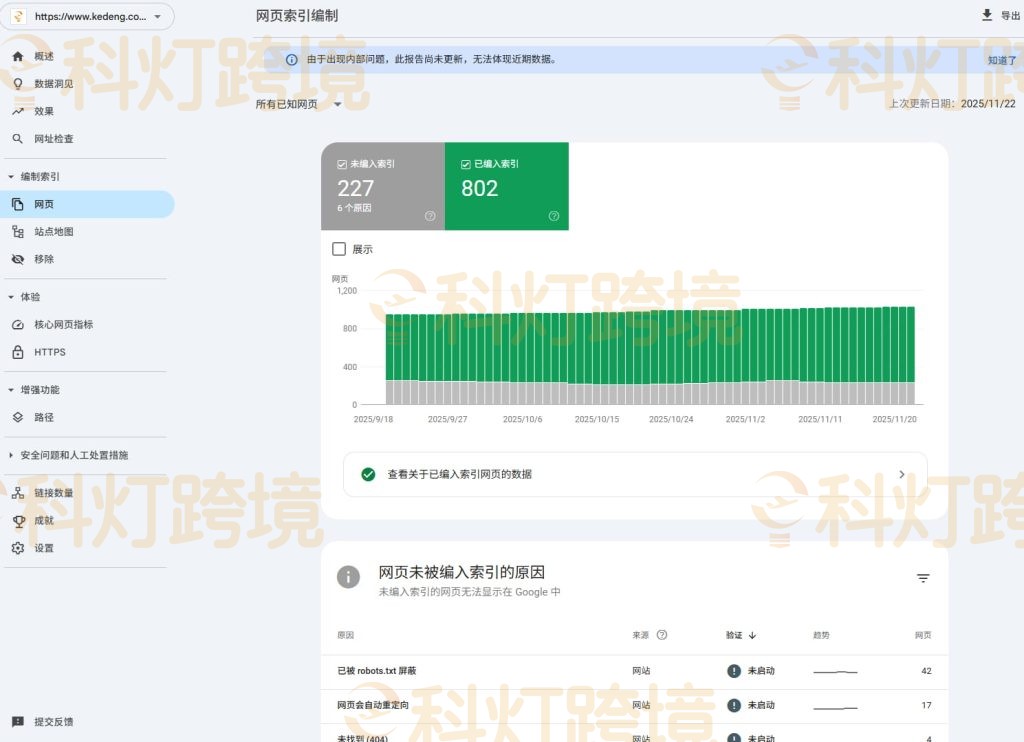Click help icon next to 来源 column
The height and width of the screenshot is (742, 1024).
[x=662, y=635]
